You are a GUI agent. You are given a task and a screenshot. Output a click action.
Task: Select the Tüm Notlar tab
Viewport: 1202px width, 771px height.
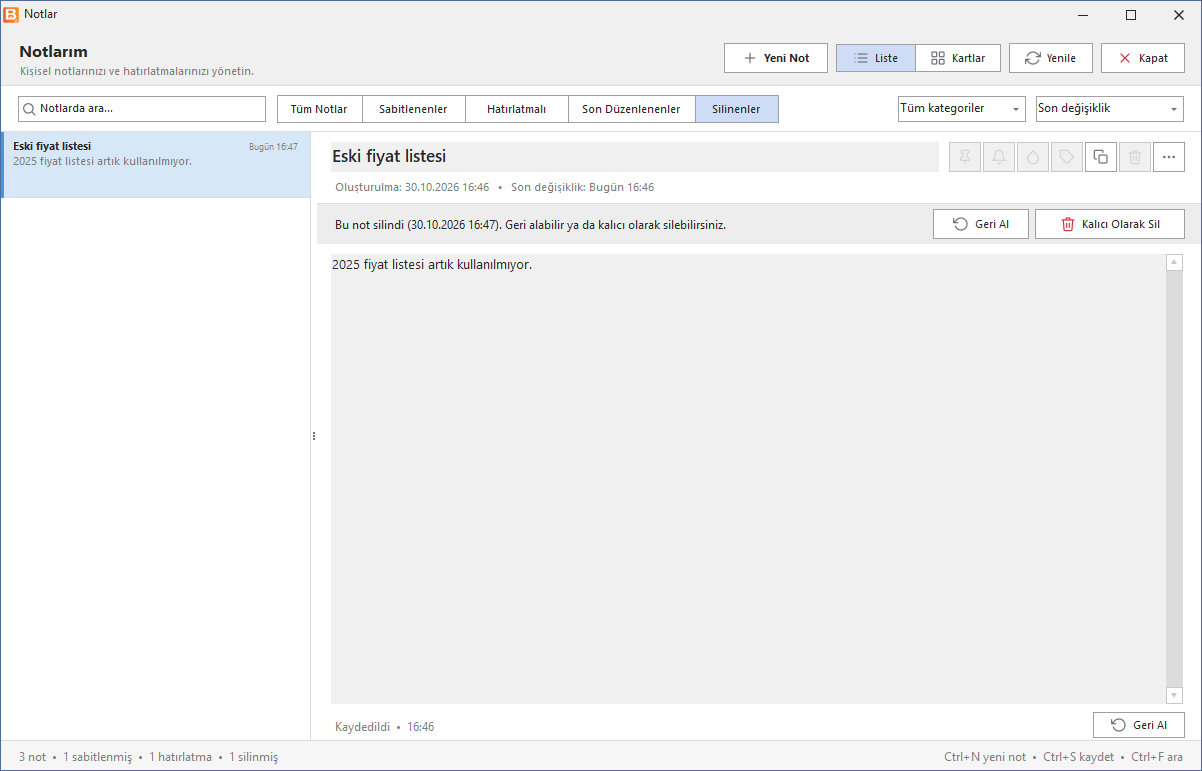[x=319, y=109]
